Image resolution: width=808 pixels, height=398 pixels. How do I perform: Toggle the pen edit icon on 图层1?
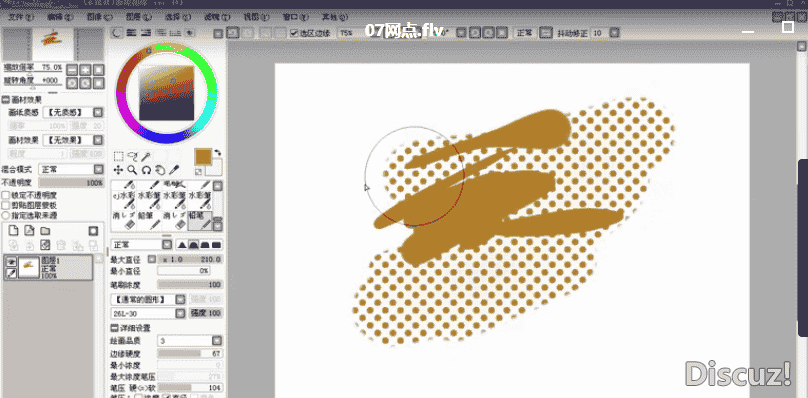[x=10, y=273]
